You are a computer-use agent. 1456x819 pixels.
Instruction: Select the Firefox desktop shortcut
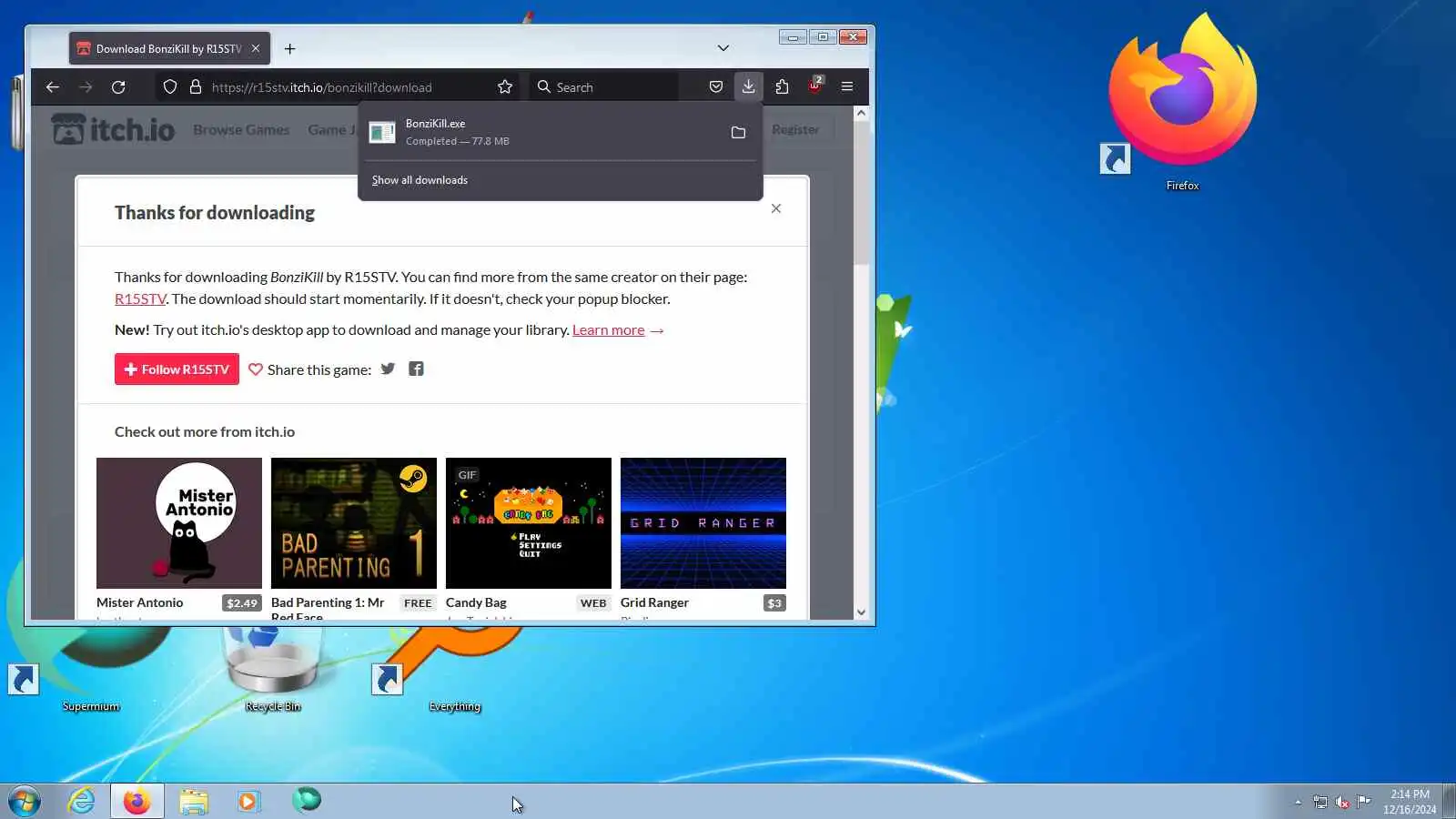pos(1182,103)
